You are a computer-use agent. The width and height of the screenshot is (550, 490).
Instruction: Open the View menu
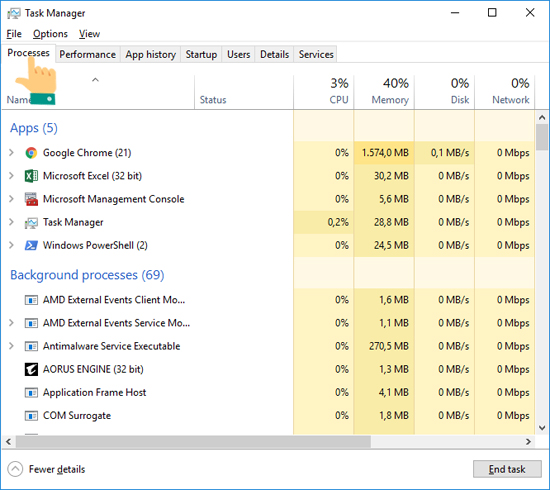89,34
